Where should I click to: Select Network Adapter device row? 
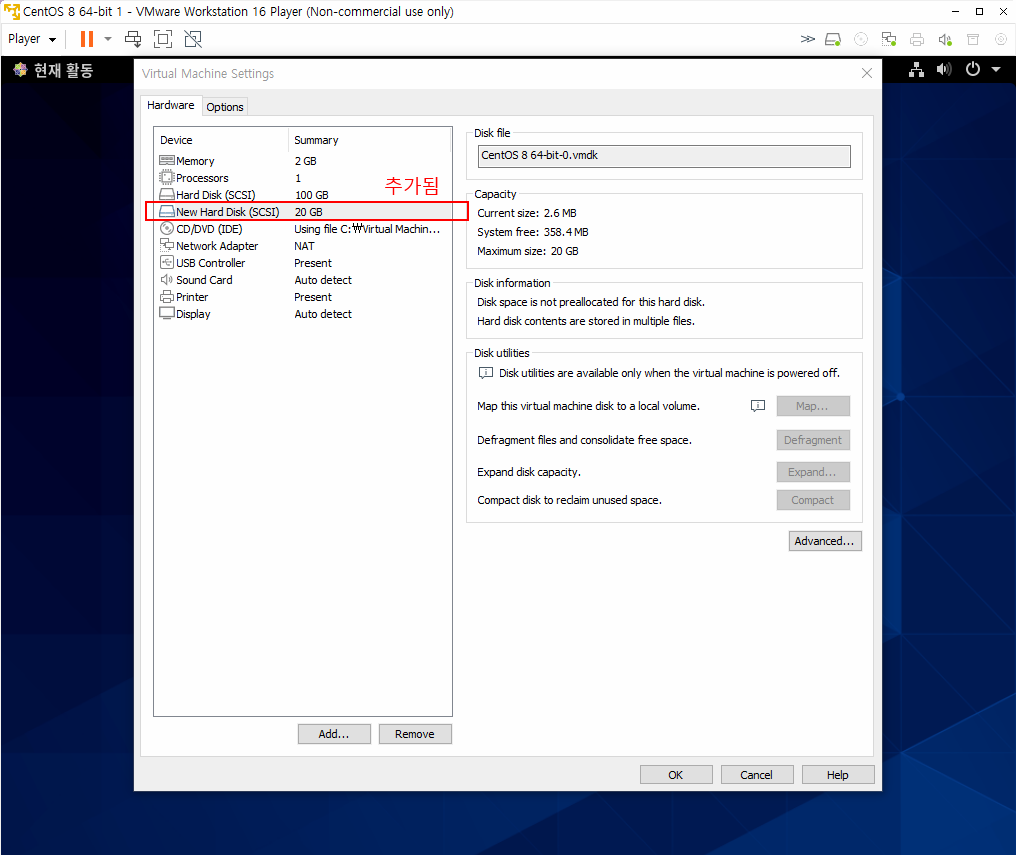coord(303,245)
